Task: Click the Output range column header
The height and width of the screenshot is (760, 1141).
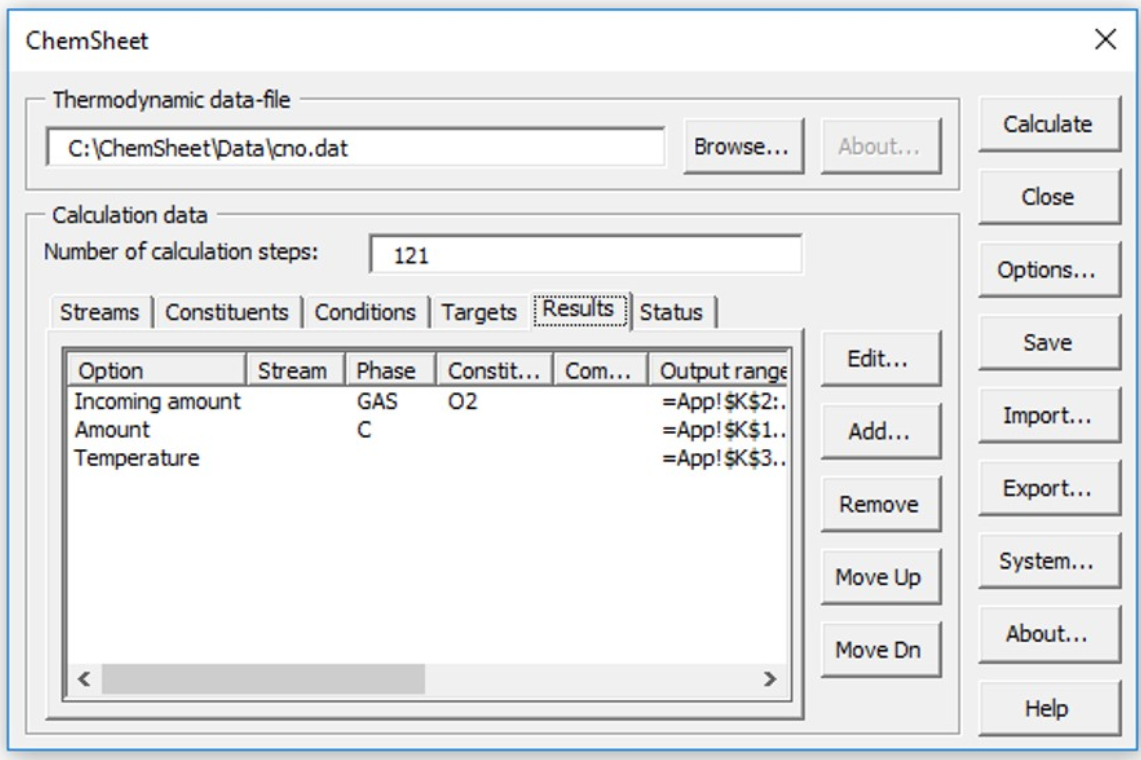Action: (x=722, y=371)
